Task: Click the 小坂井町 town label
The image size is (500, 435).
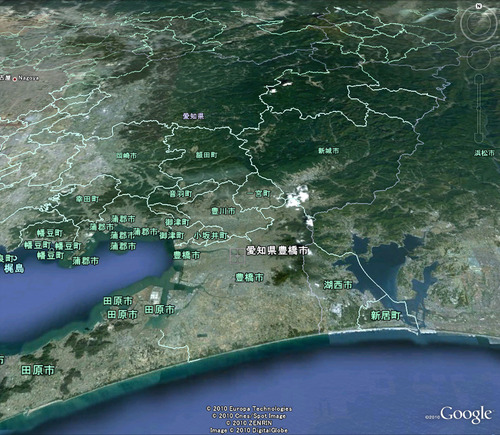Action: (x=211, y=236)
